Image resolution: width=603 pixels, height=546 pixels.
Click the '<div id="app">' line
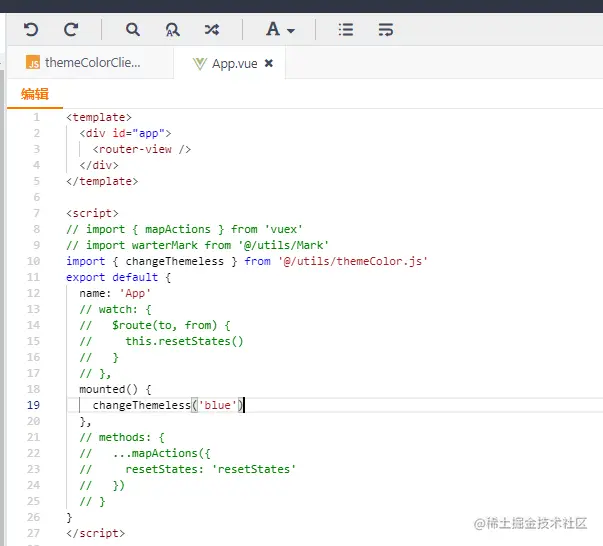[x=125, y=133]
